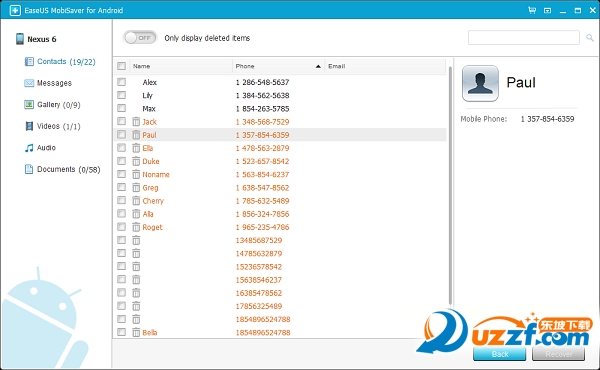Click Paul's contact avatar picture
Screen dimensions: 600x370
tap(480, 83)
